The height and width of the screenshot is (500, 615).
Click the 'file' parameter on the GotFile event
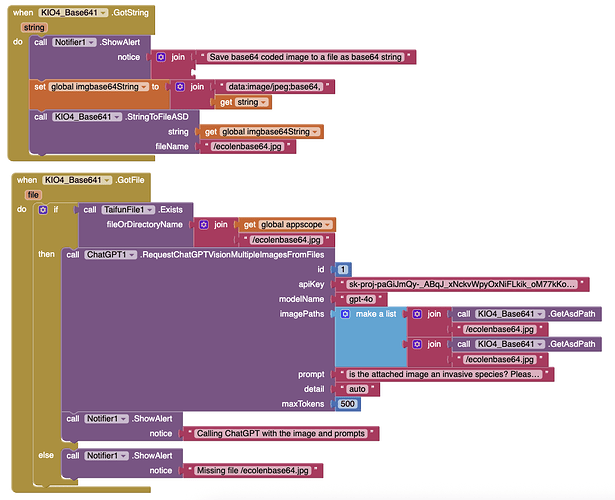(33, 195)
